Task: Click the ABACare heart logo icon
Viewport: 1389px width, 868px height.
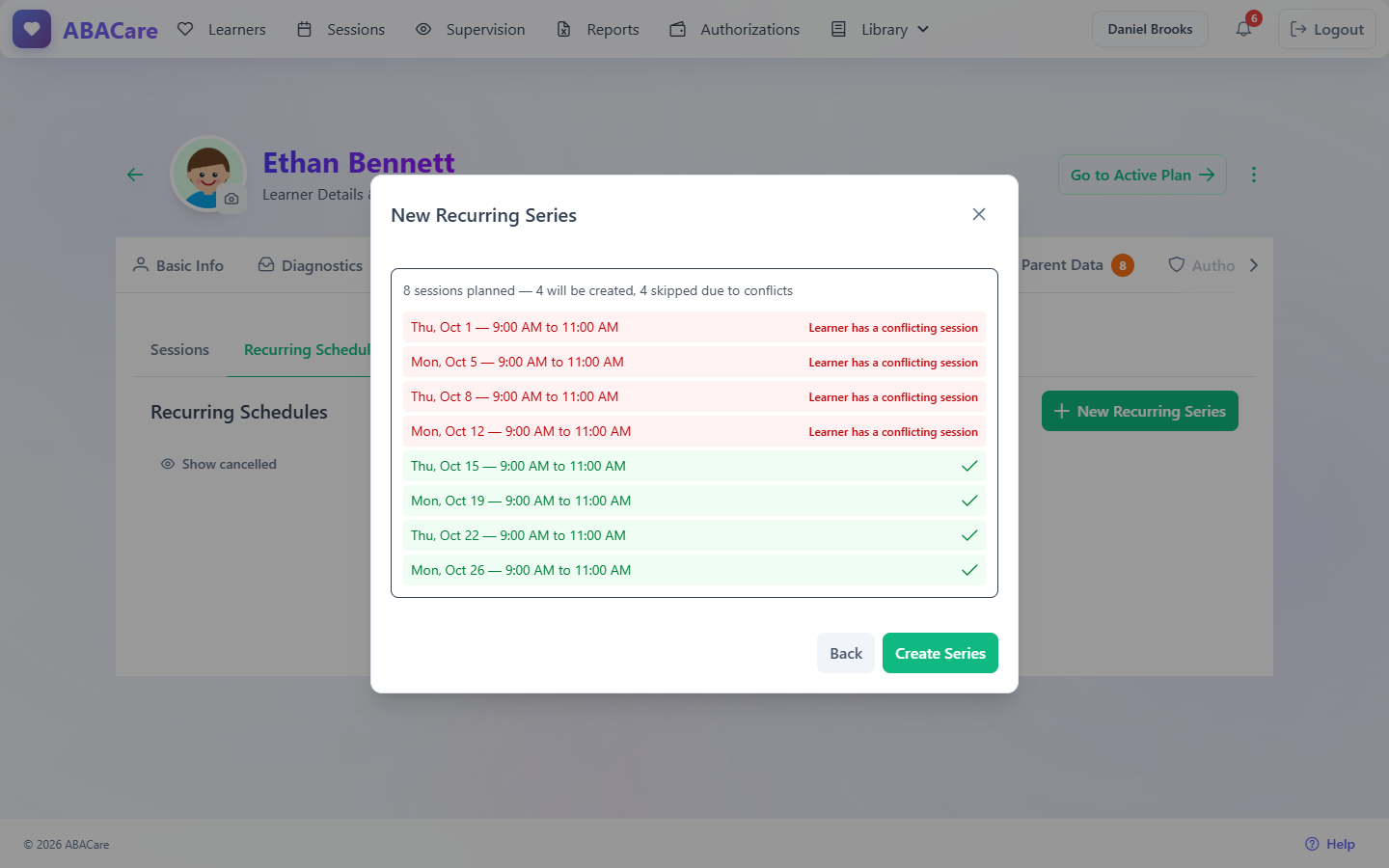Action: [32, 29]
